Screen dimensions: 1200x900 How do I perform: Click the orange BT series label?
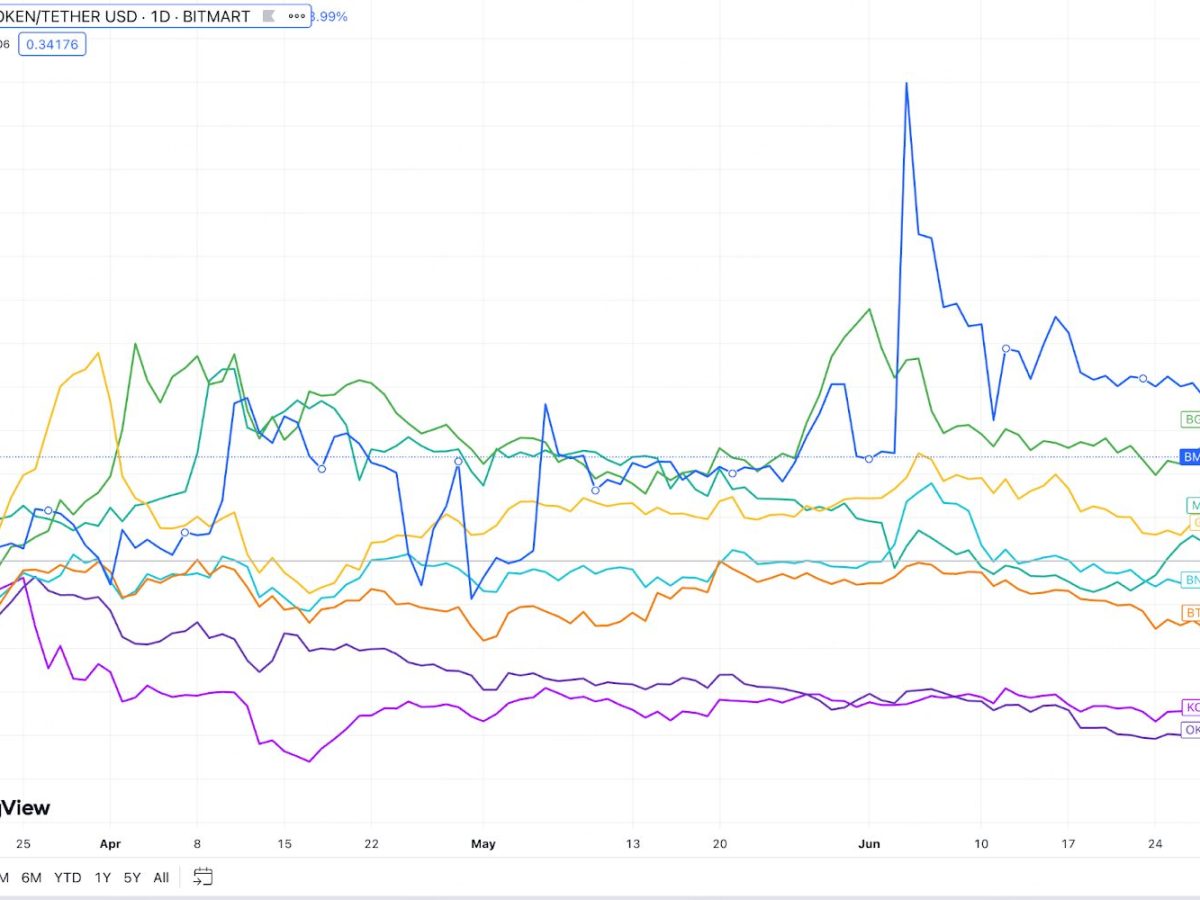(1190, 612)
